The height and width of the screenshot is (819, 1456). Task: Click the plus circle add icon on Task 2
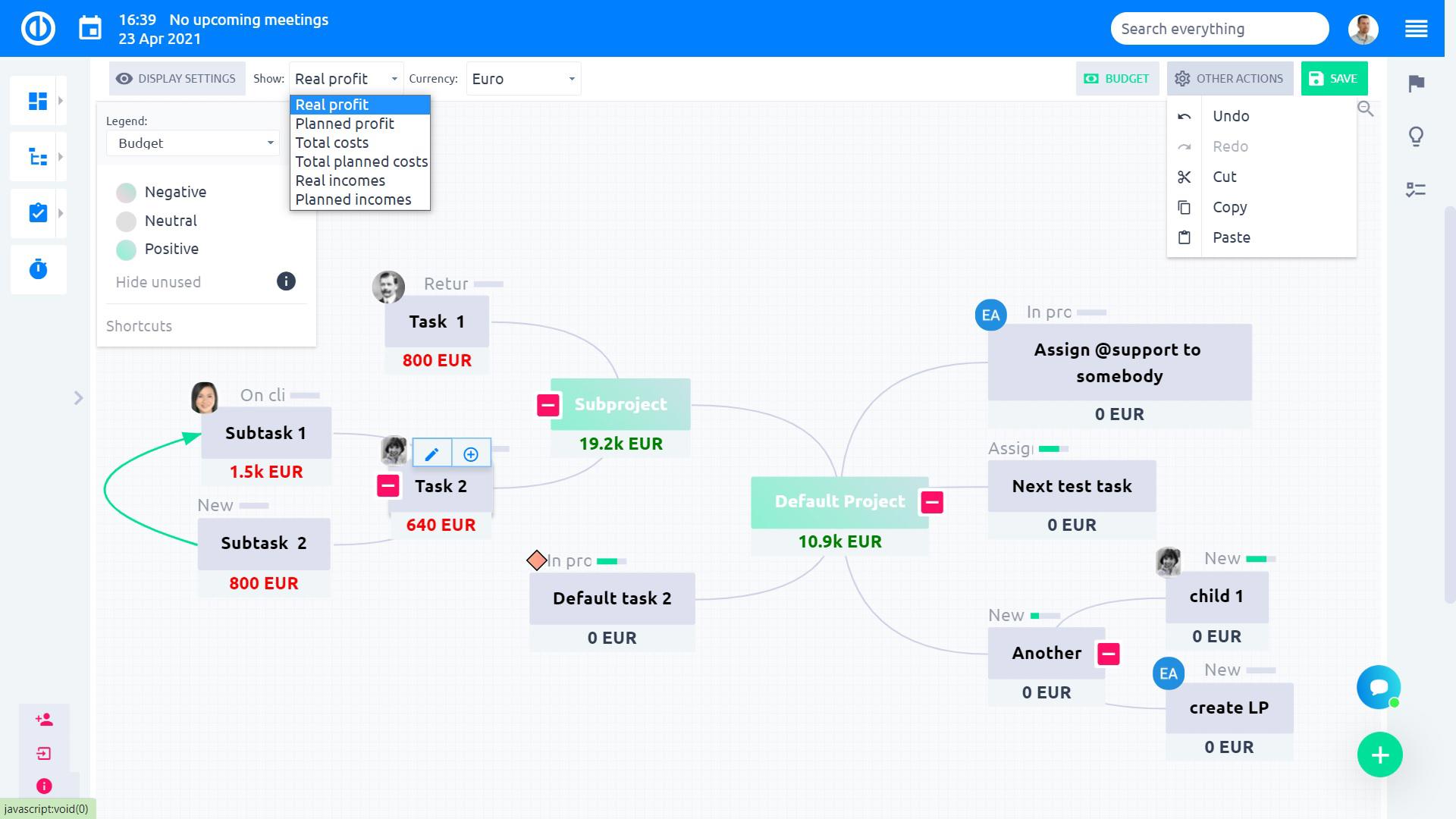pos(471,454)
